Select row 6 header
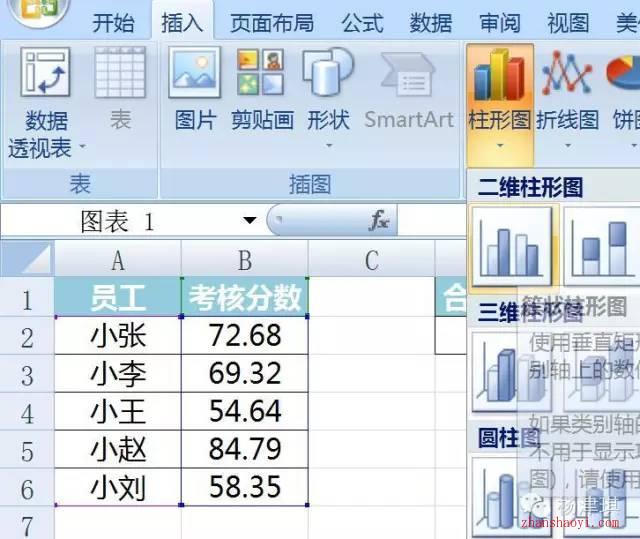 (27, 488)
